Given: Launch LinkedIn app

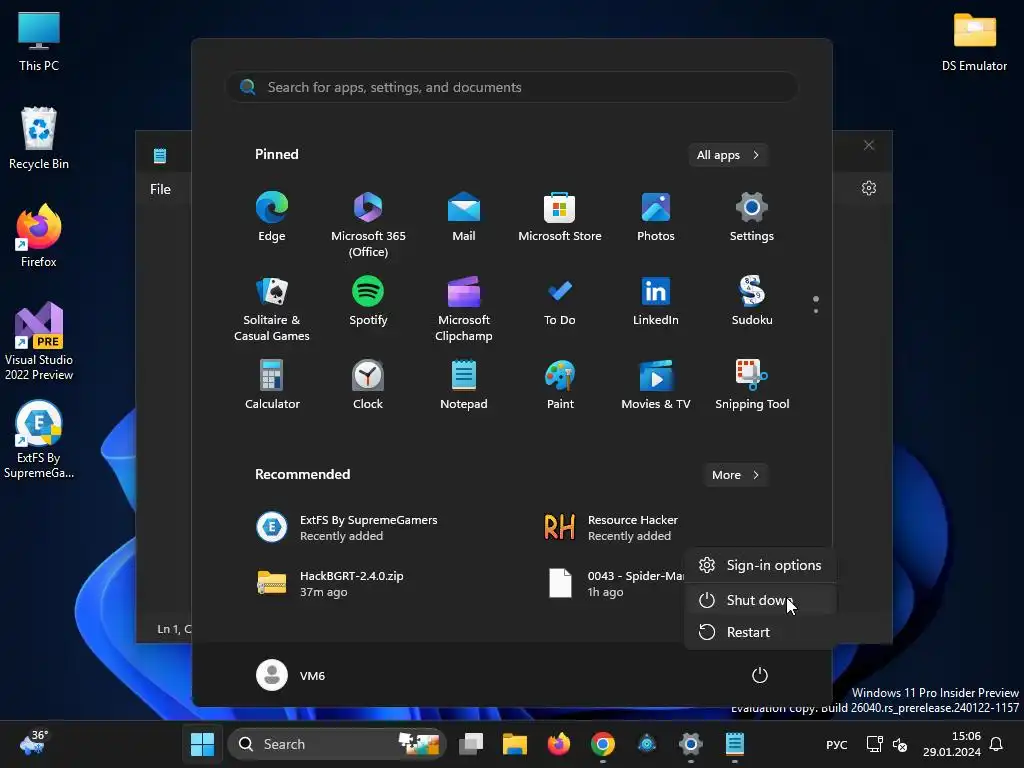Looking at the screenshot, I should pos(656,301).
